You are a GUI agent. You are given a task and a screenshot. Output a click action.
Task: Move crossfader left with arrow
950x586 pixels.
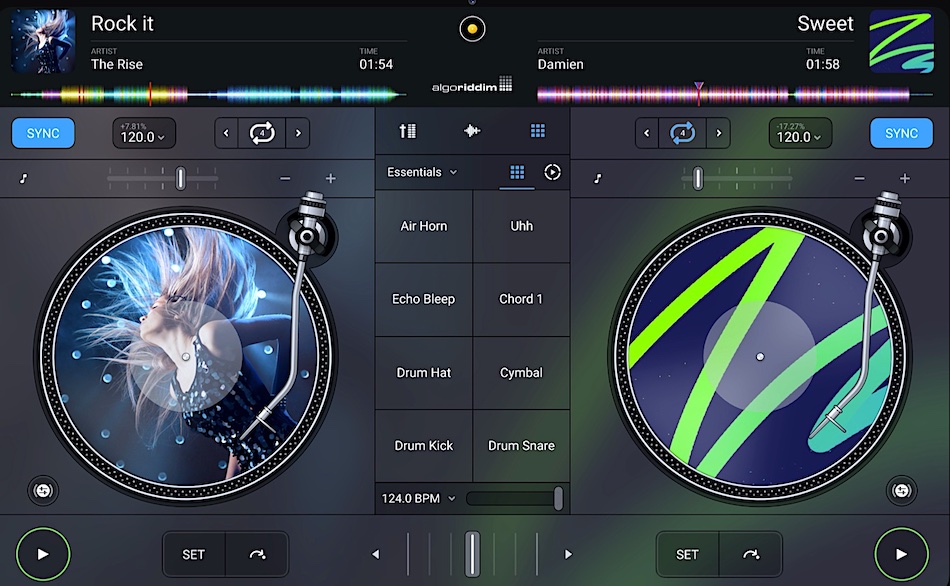click(x=376, y=554)
